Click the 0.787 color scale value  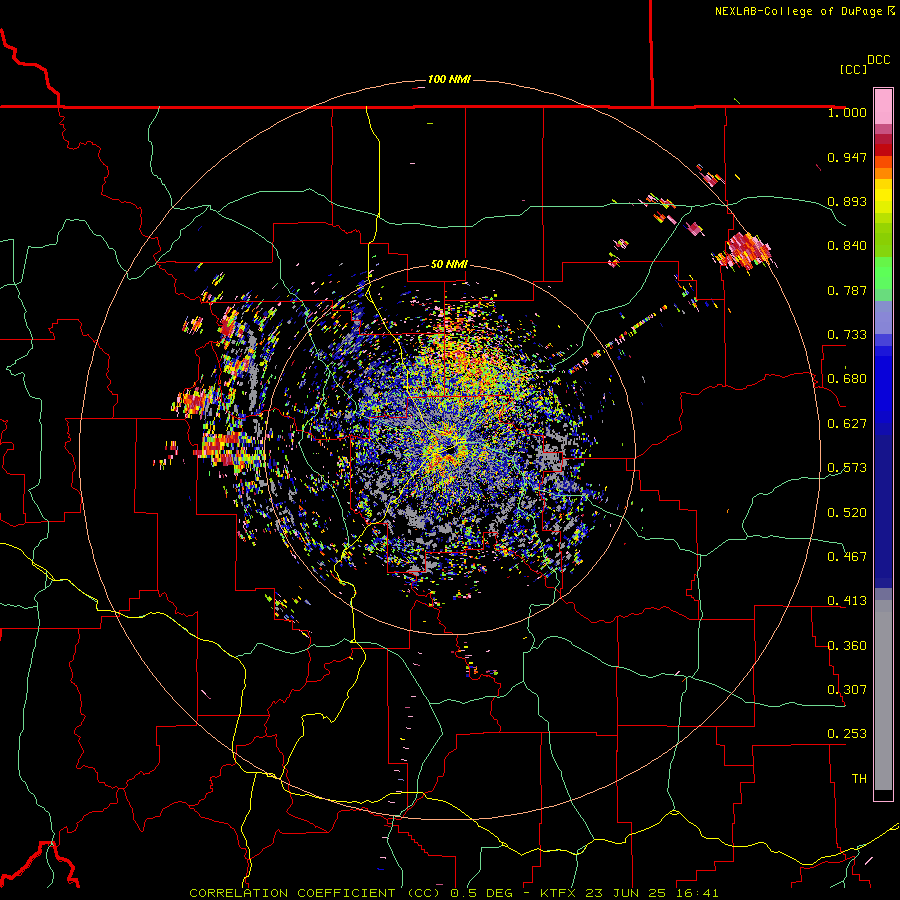tap(847, 290)
